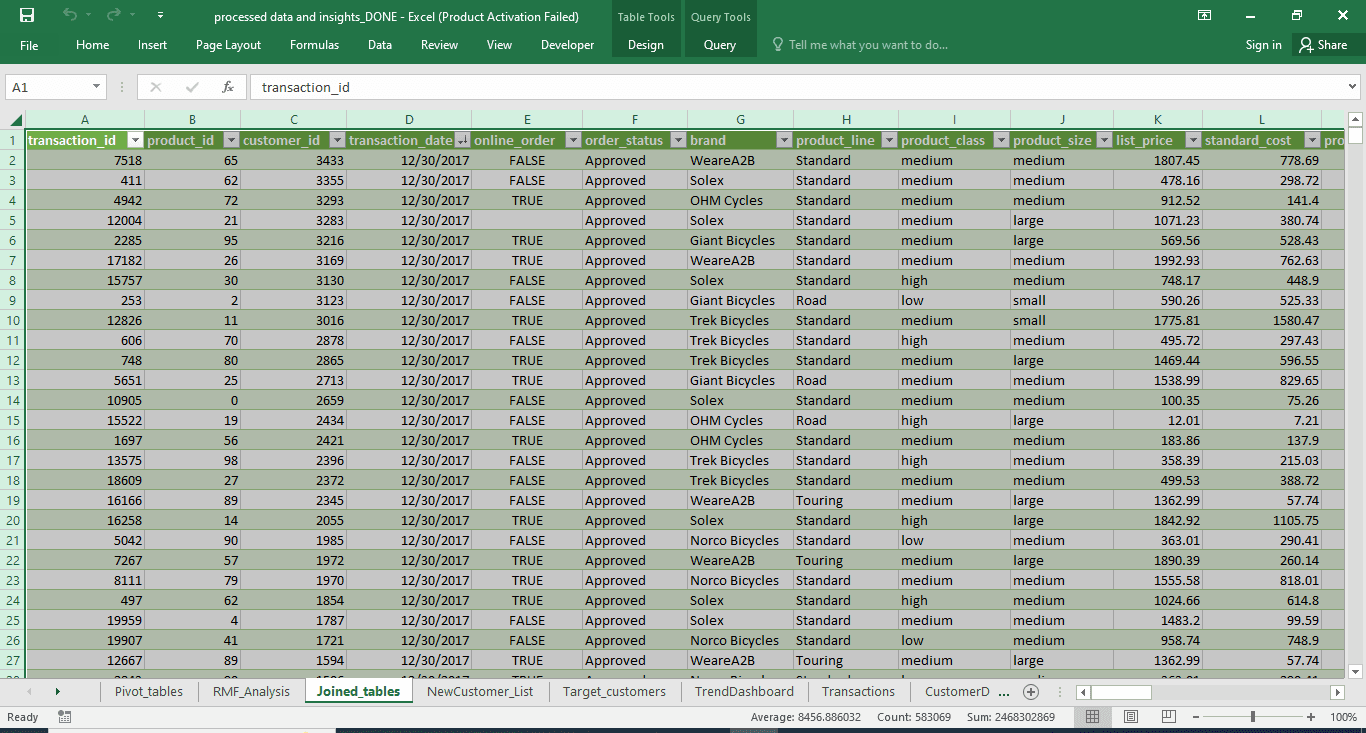
Task: Open transaction_id filter dropdown
Action: pos(135,140)
